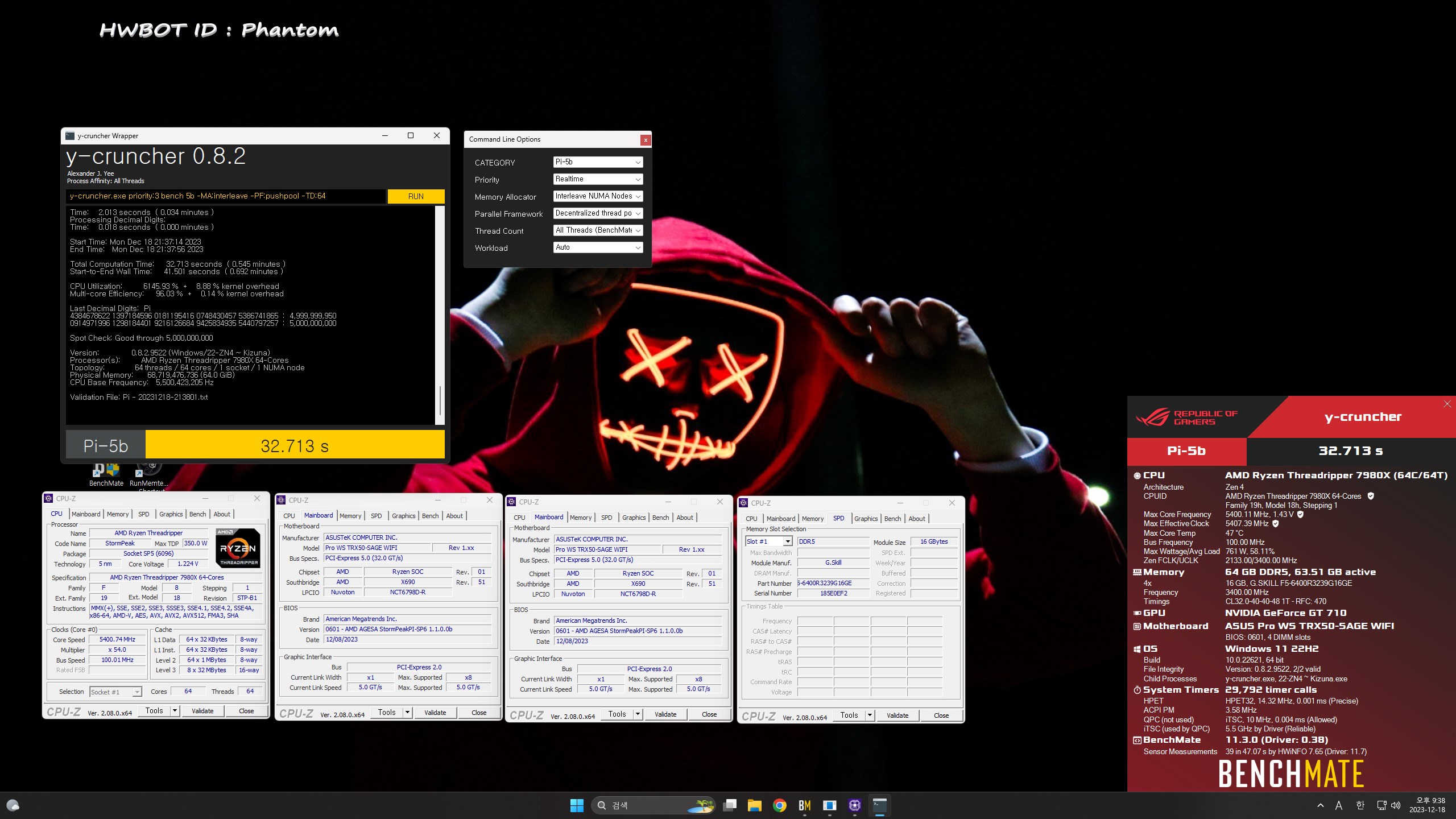The height and width of the screenshot is (819, 1456).
Task: Open File Explorer from the taskbar
Action: point(755,805)
